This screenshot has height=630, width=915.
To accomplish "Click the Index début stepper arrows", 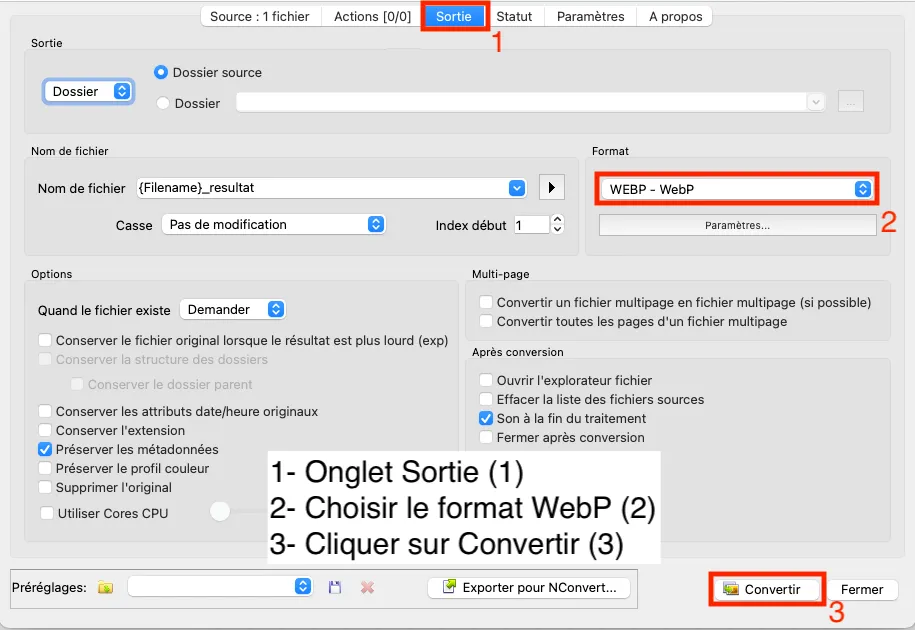I will point(557,225).
